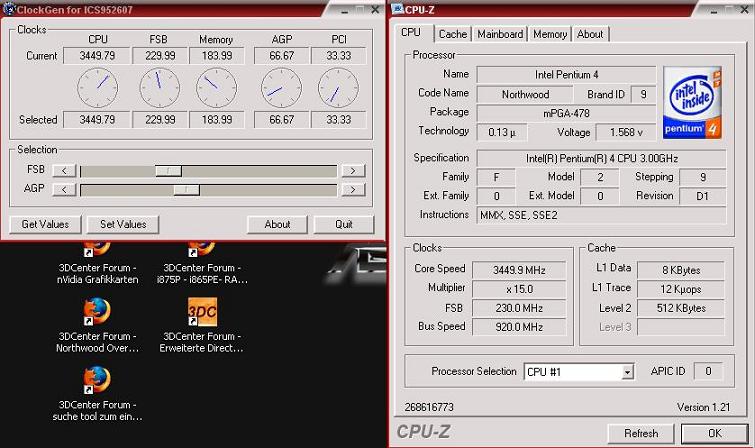Click the Revision value D1
This screenshot has height=448, width=755.
703,196
